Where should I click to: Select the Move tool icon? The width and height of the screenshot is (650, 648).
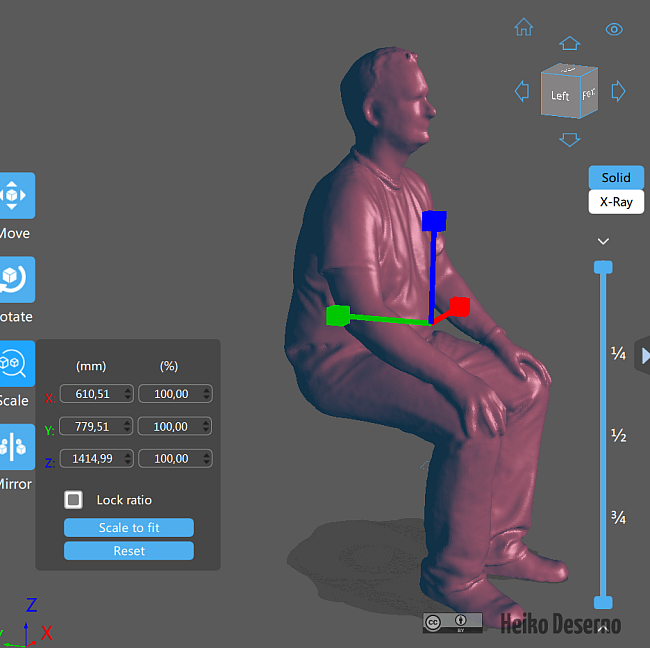[x=16, y=195]
